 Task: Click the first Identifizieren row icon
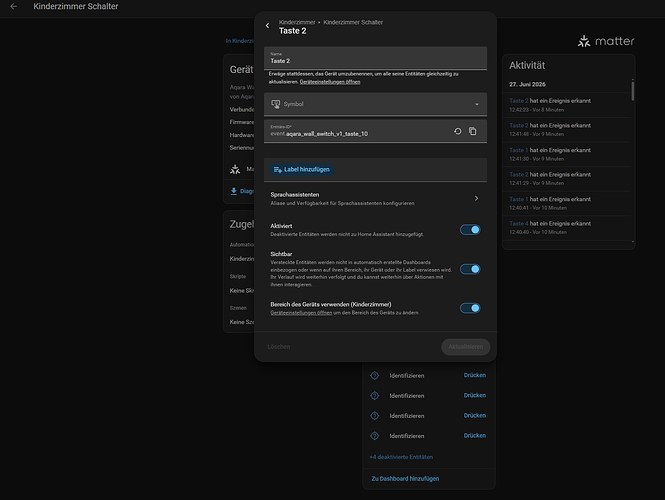point(374,375)
